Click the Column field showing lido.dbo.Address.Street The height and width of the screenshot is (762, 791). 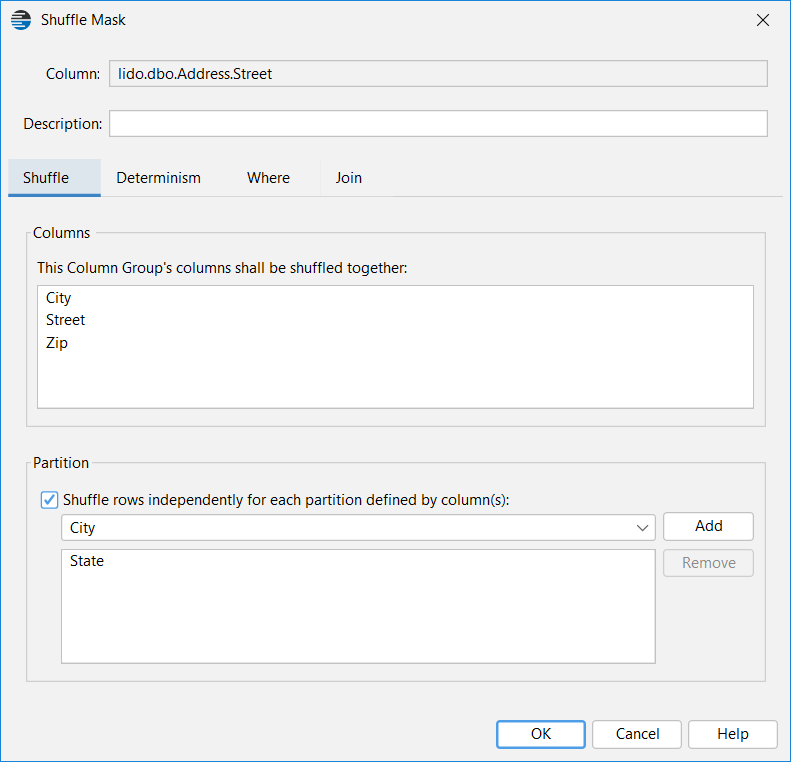pyautogui.click(x=438, y=74)
